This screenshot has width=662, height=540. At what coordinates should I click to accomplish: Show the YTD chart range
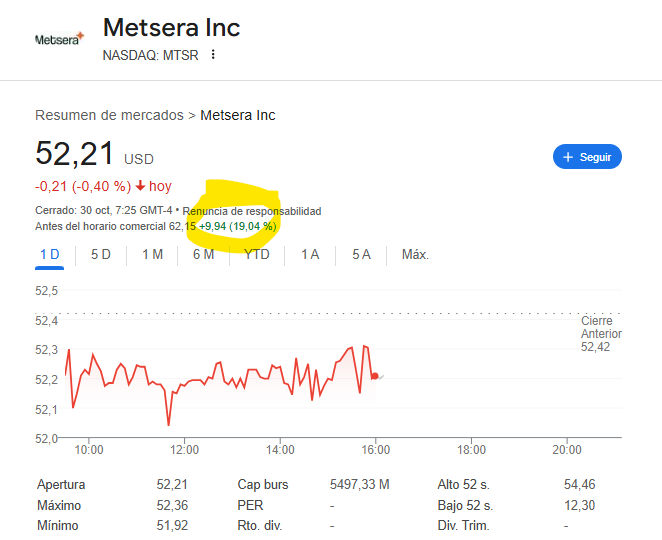pos(257,255)
